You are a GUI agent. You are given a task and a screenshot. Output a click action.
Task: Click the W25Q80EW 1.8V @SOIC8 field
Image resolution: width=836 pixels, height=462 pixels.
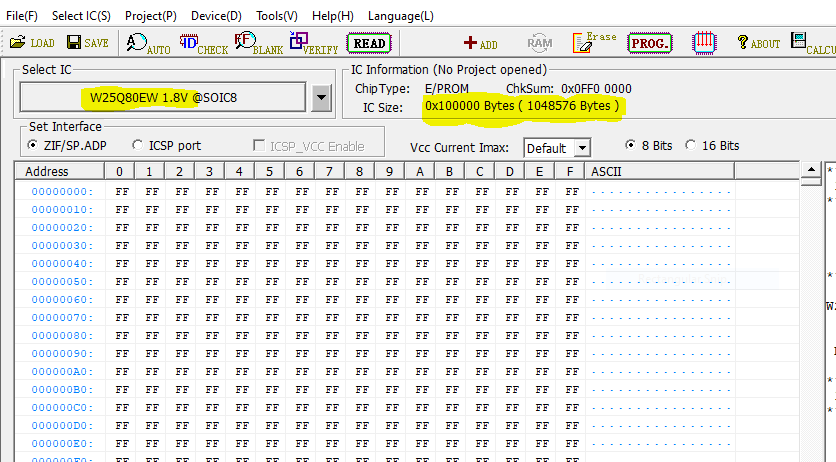163,98
